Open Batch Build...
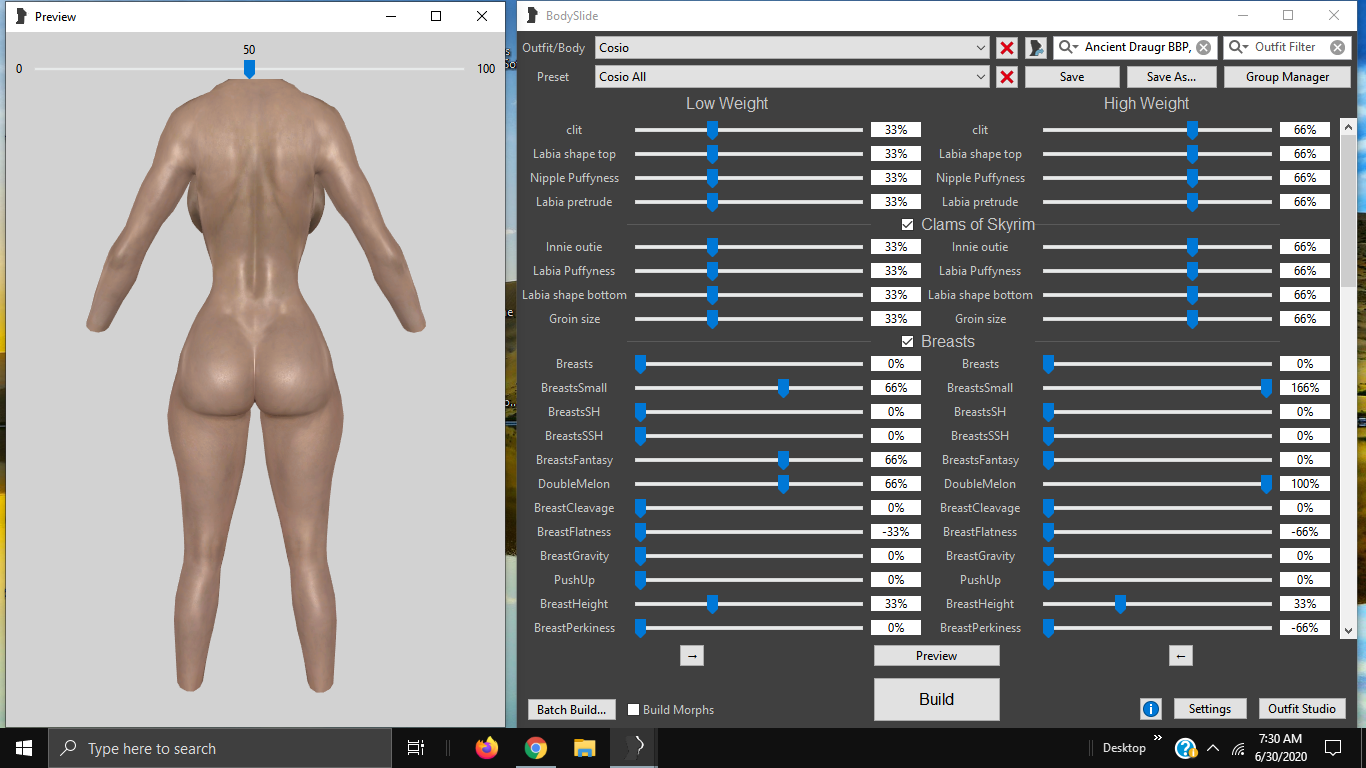1366x768 pixels. (x=571, y=709)
